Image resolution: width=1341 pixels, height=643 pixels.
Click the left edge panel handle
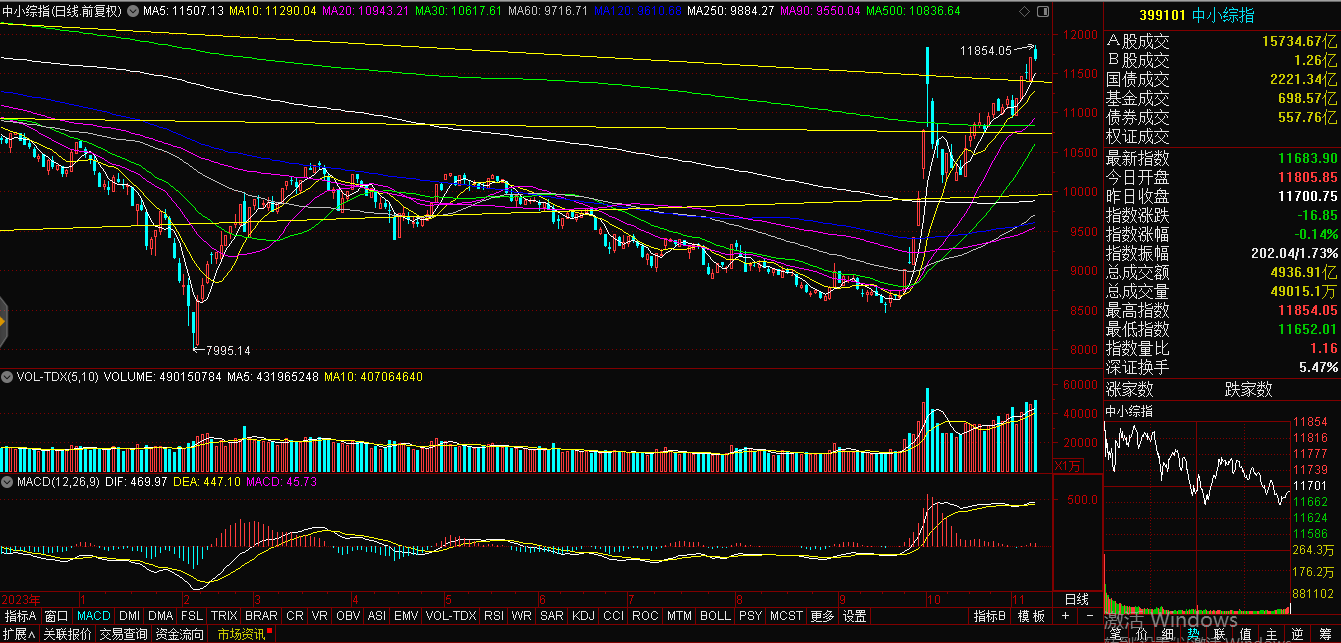[3, 321]
